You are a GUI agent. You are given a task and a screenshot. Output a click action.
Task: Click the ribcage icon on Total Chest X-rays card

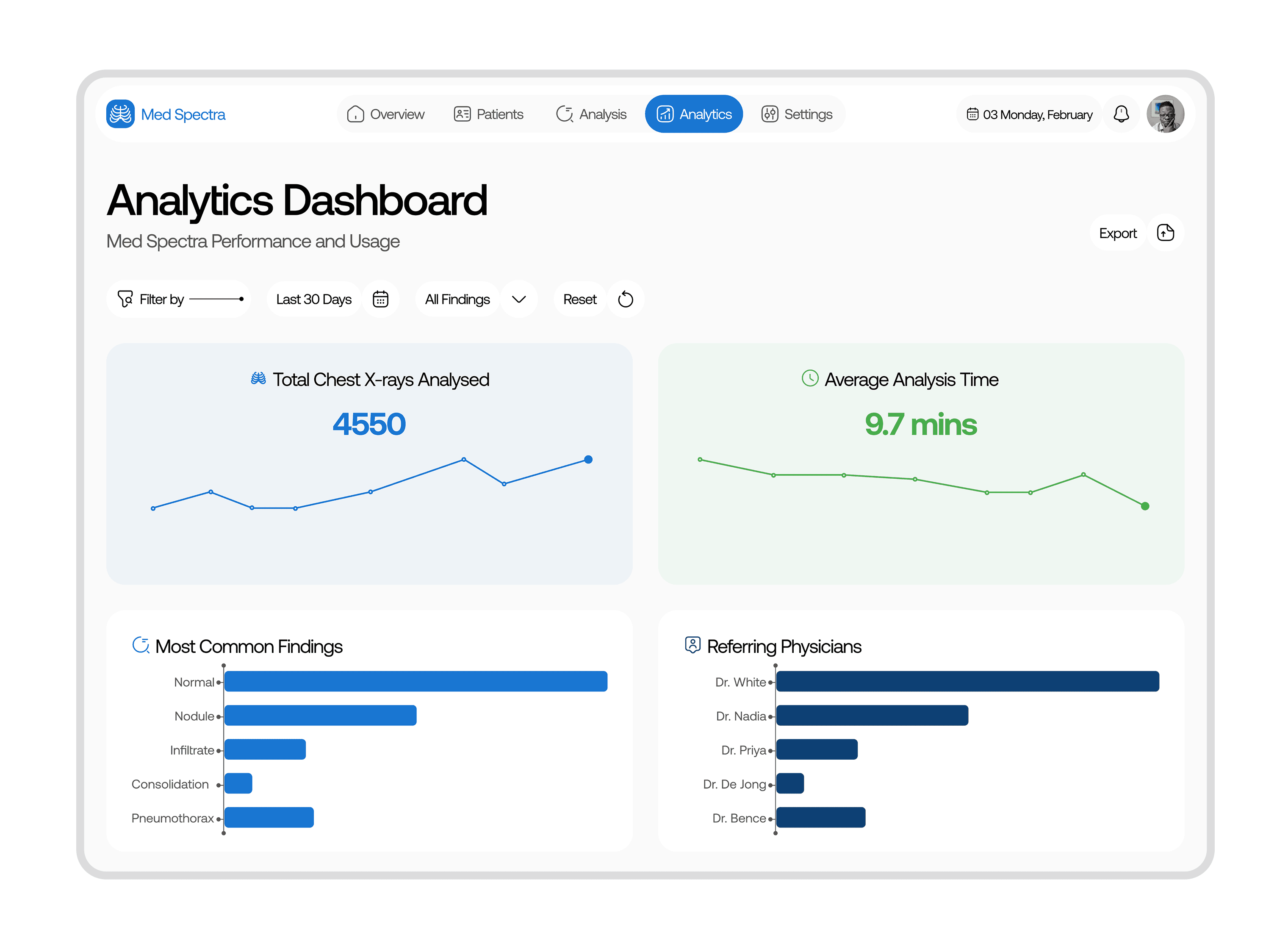coord(258,379)
